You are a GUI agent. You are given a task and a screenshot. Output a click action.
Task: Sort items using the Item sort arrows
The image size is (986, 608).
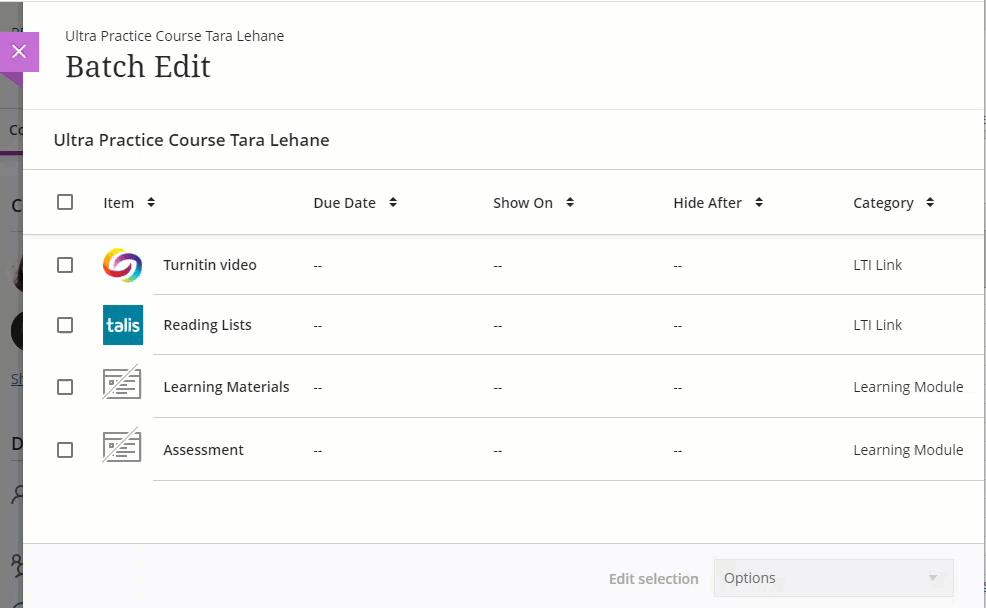point(151,203)
